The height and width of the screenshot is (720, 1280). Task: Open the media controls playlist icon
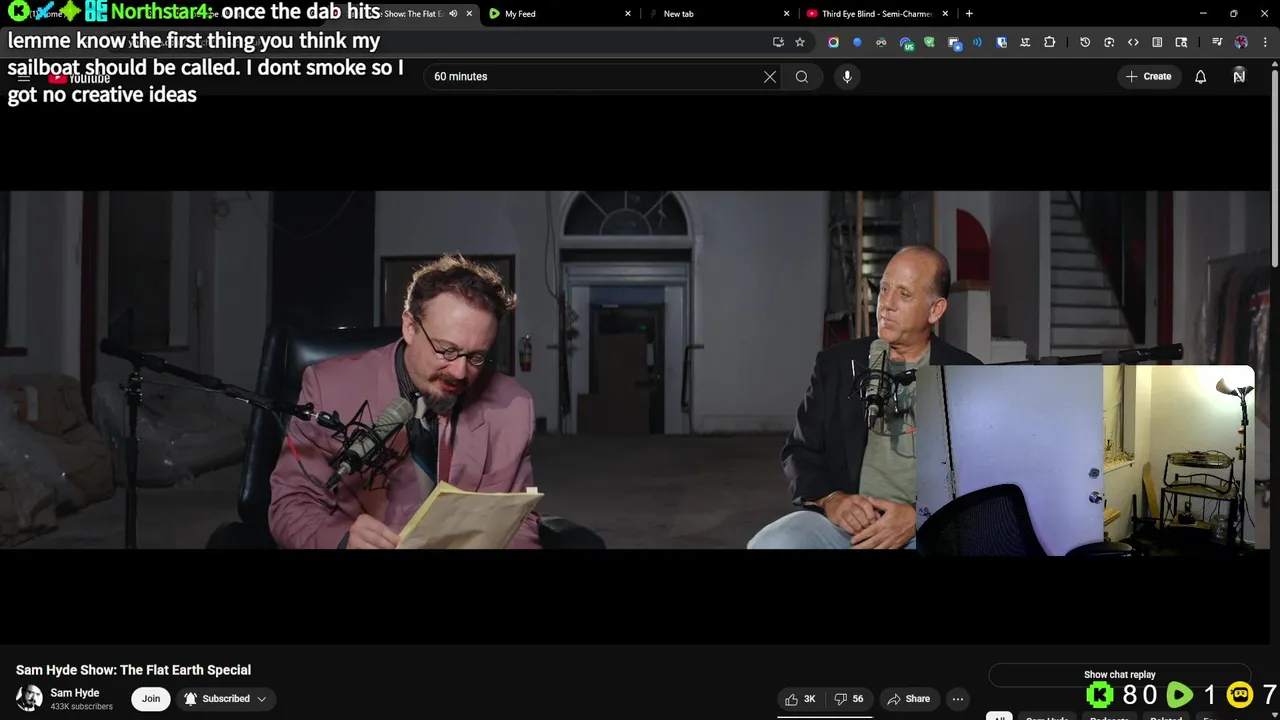(1217, 42)
